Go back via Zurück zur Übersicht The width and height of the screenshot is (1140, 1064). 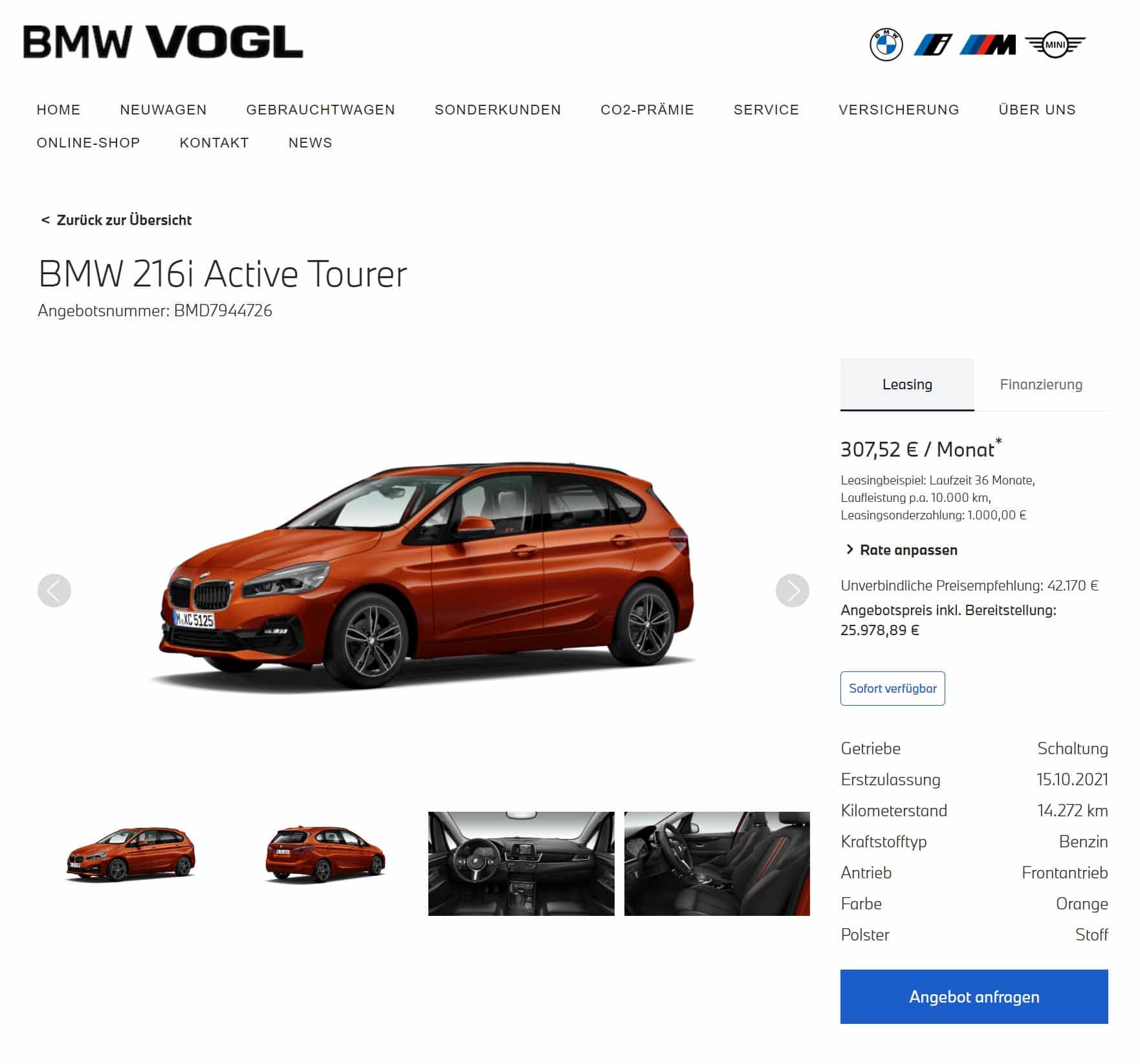tap(116, 220)
